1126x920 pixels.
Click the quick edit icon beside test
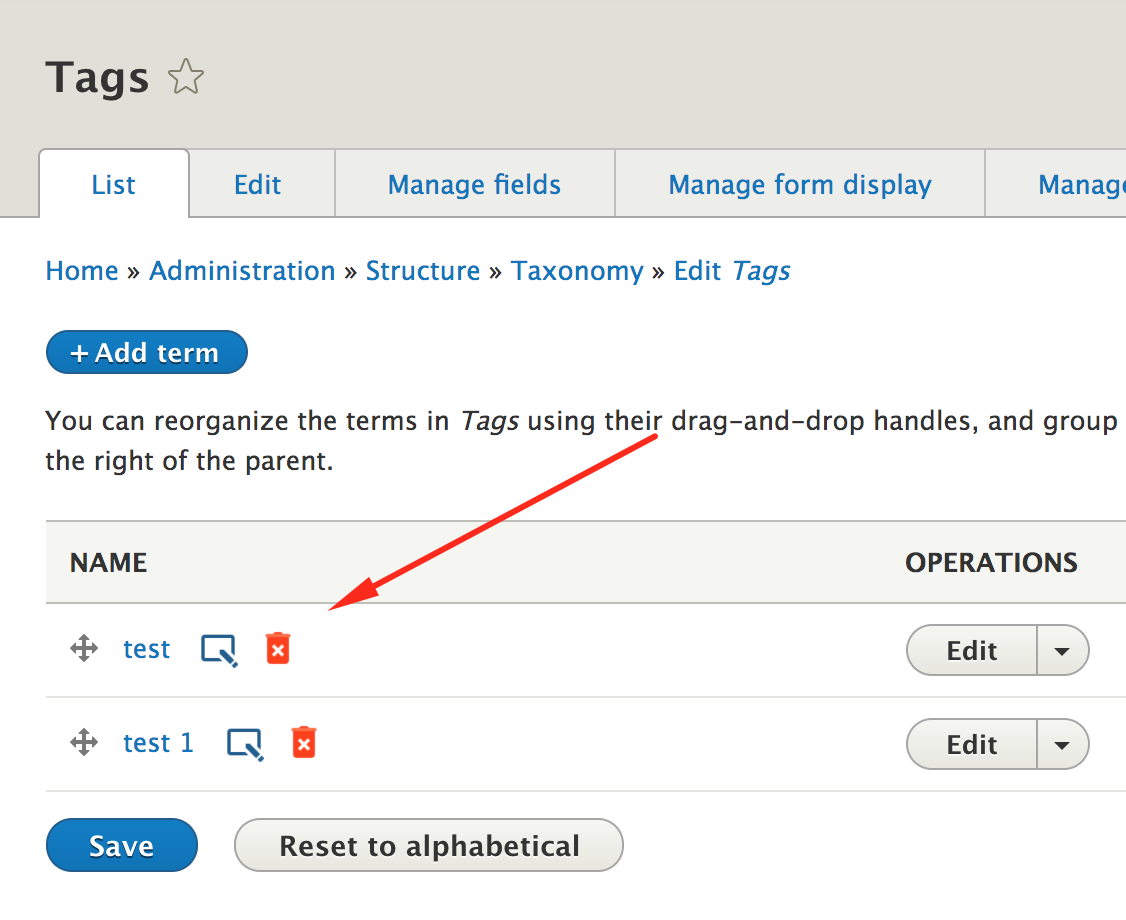[x=219, y=650]
